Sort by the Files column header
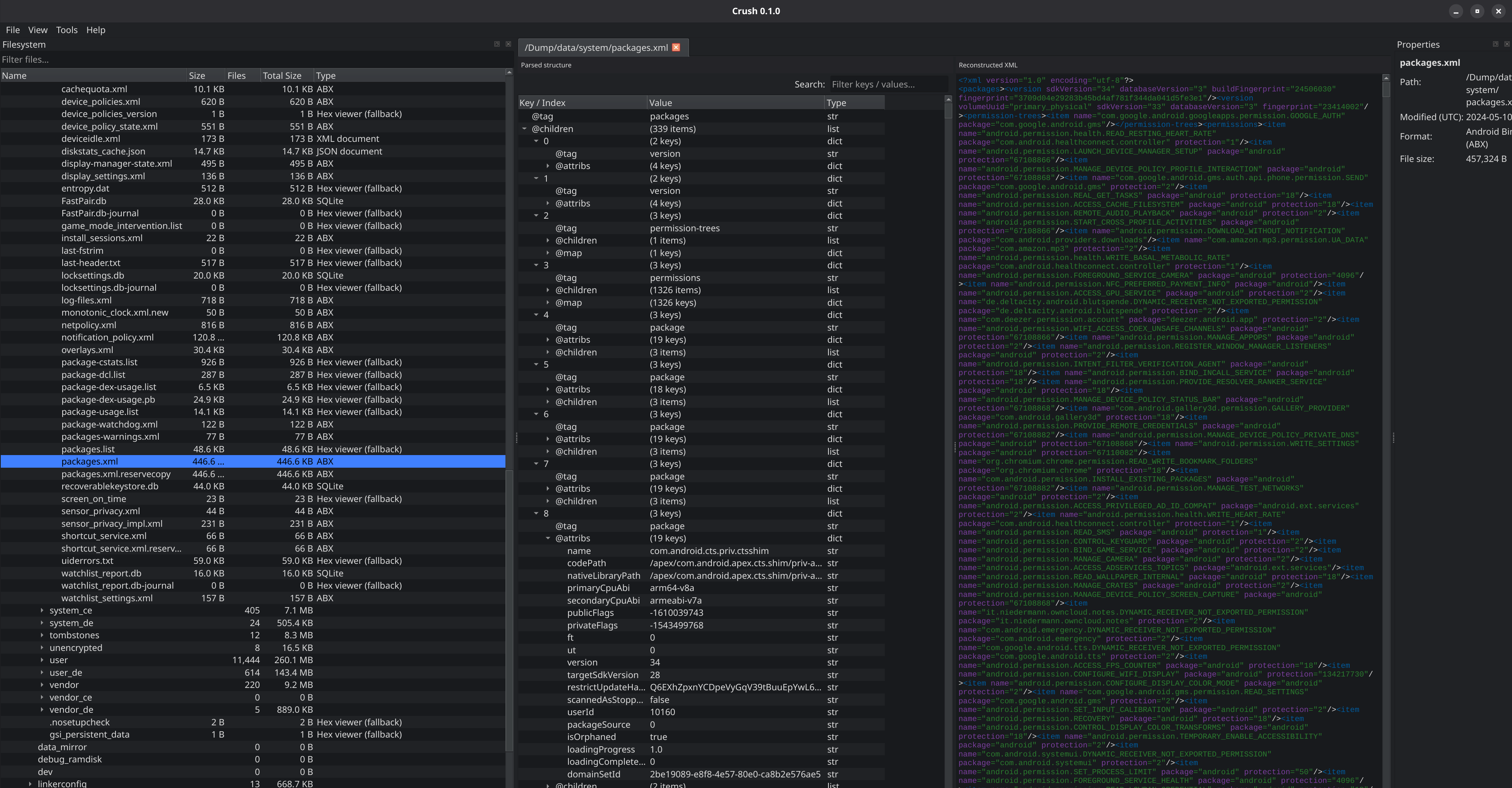This screenshot has height=788, width=1512. tap(242, 76)
